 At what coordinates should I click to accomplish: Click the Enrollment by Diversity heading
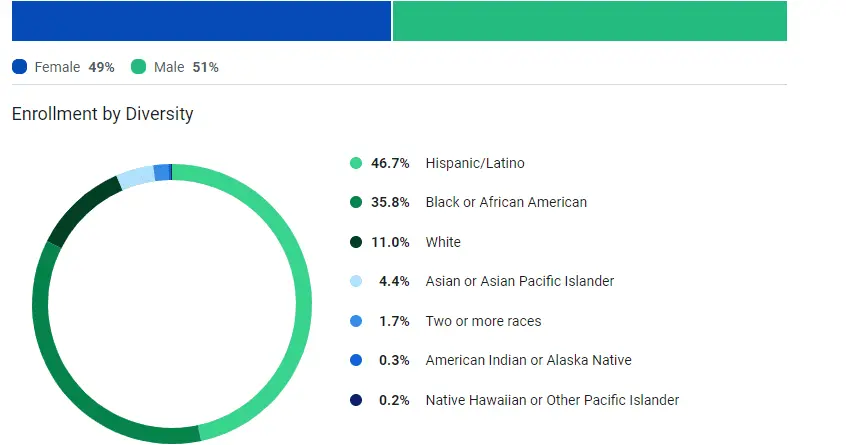(103, 114)
